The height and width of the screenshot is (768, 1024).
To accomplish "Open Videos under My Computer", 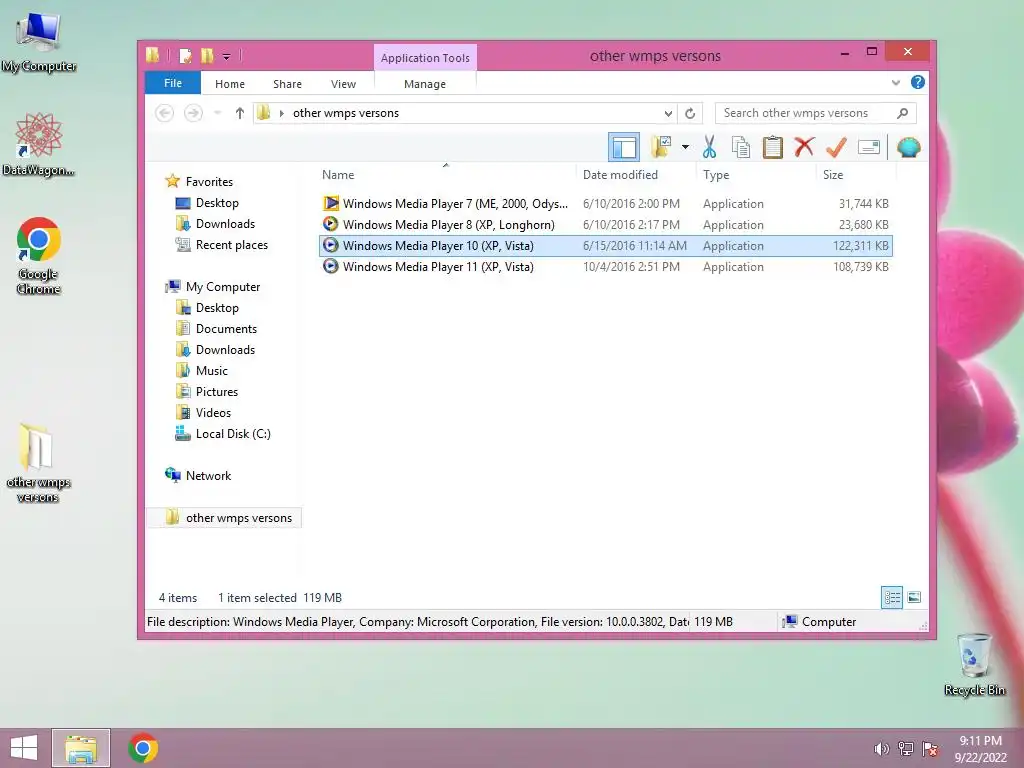I will 203,413.
